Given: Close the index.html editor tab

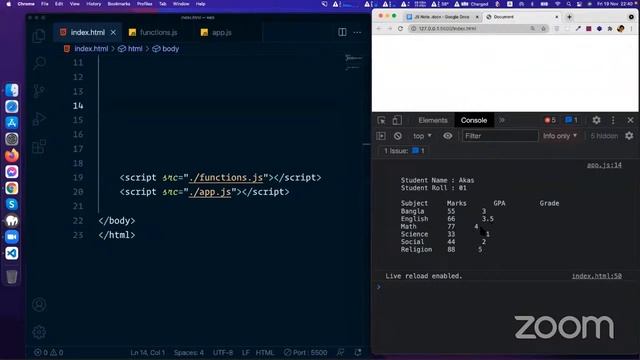Looking at the screenshot, I should click(113, 32).
